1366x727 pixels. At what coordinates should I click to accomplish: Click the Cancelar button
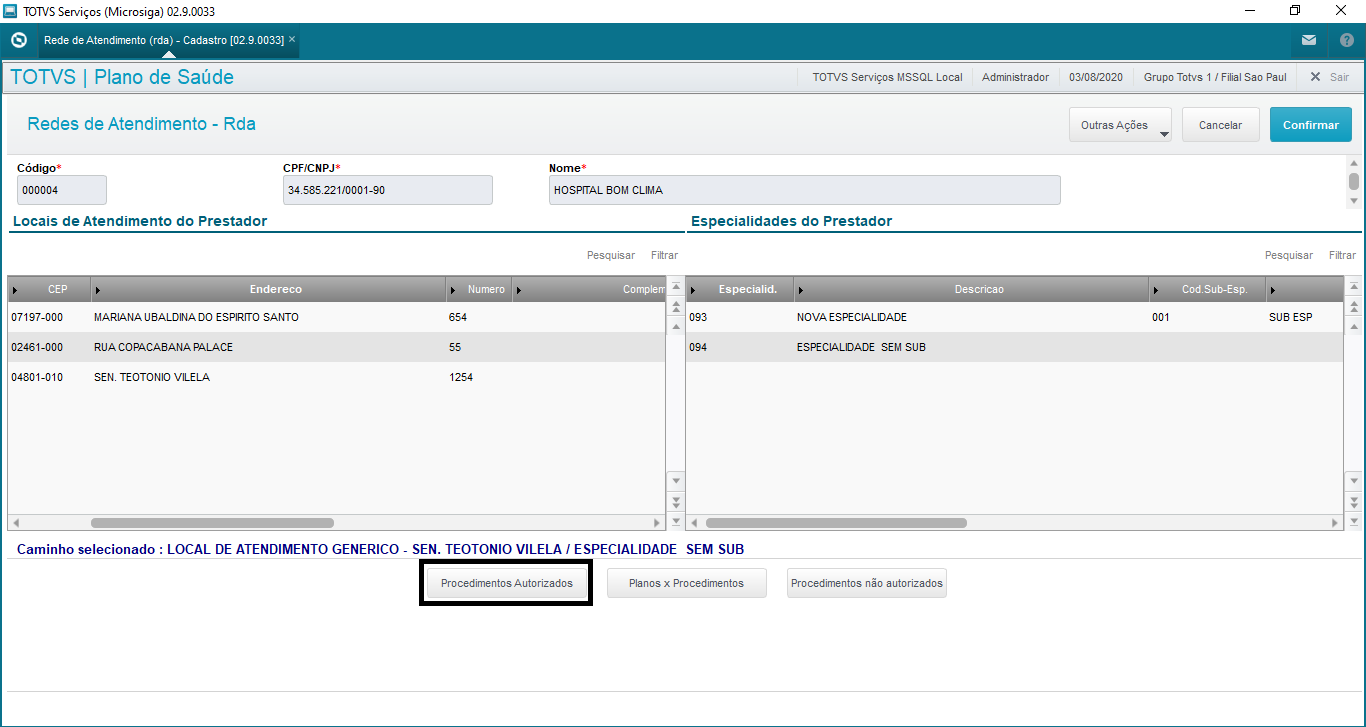tap(1220, 125)
